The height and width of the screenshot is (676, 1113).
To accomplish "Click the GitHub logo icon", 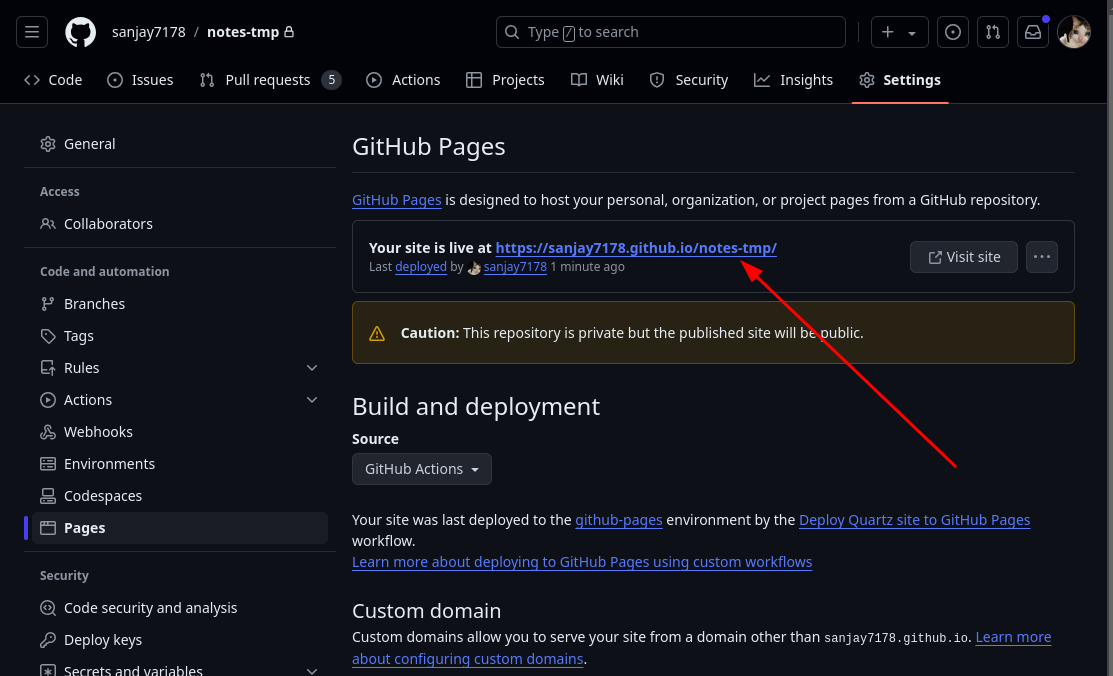I will click(x=81, y=32).
